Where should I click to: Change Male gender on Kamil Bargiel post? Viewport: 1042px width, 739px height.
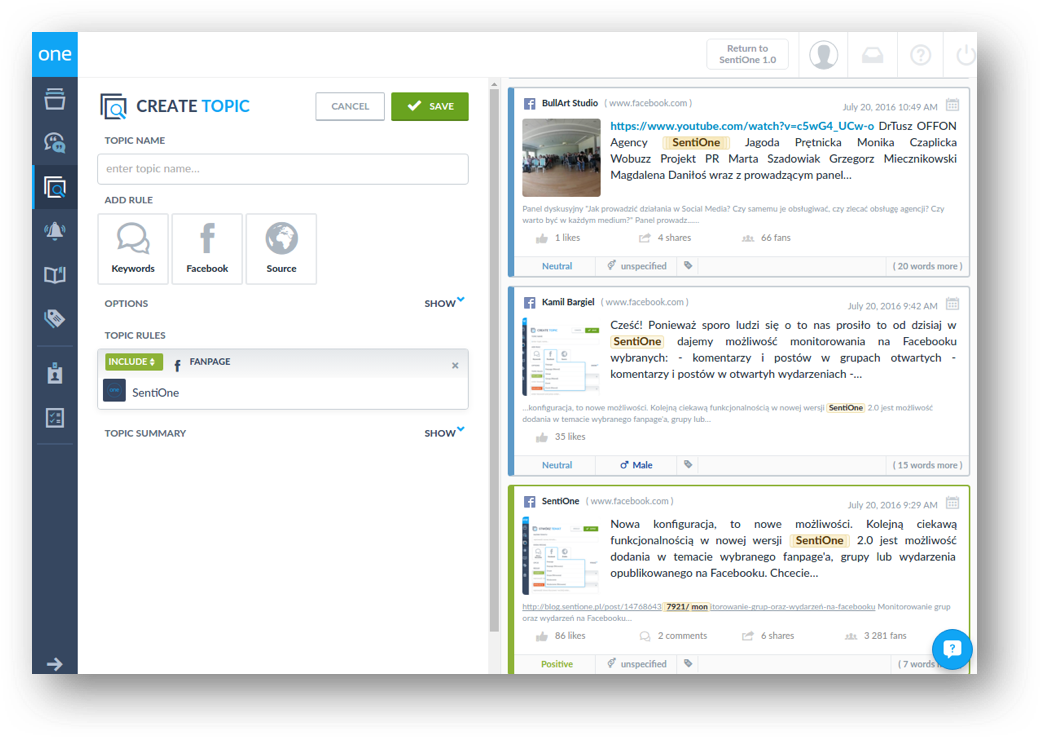[x=636, y=465]
